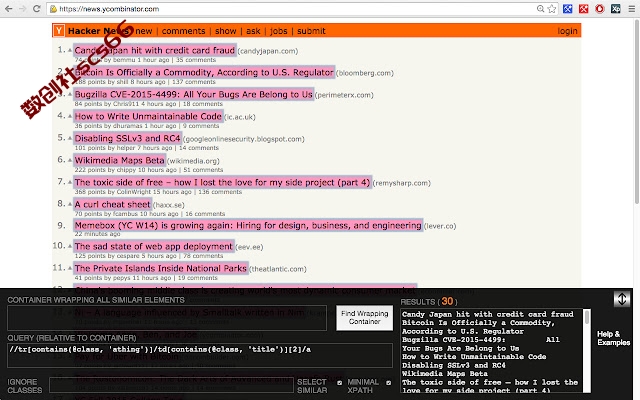Click the red circular extension icon

tap(600, 9)
